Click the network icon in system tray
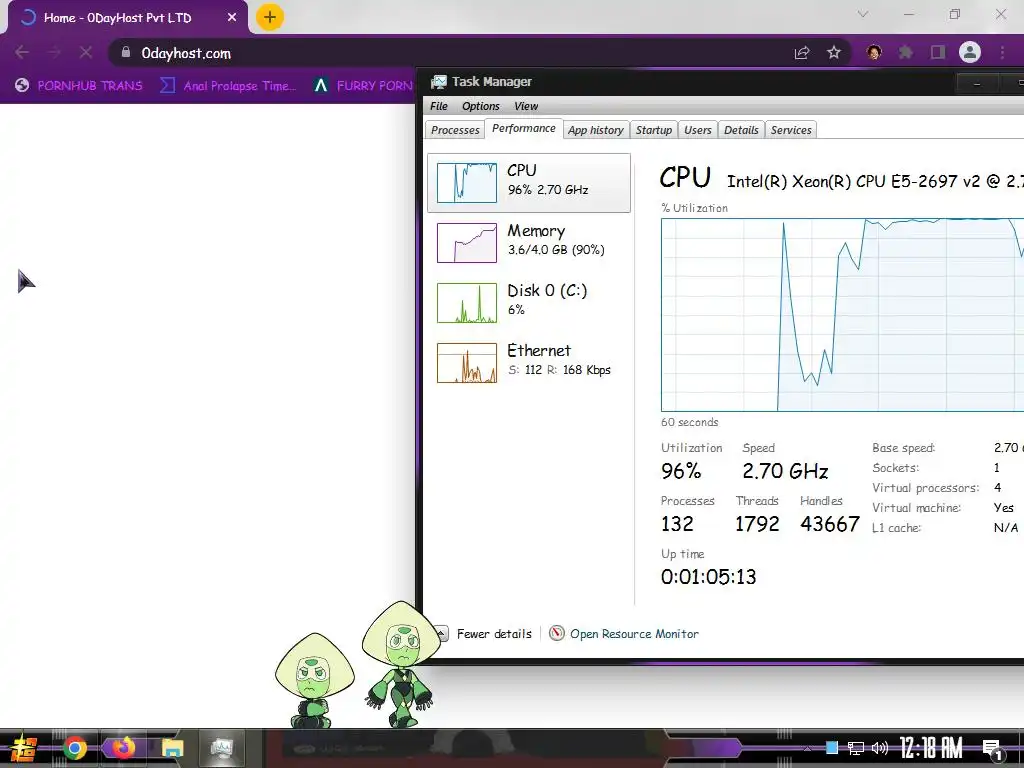Viewport: 1024px width, 768px height. tap(856, 748)
